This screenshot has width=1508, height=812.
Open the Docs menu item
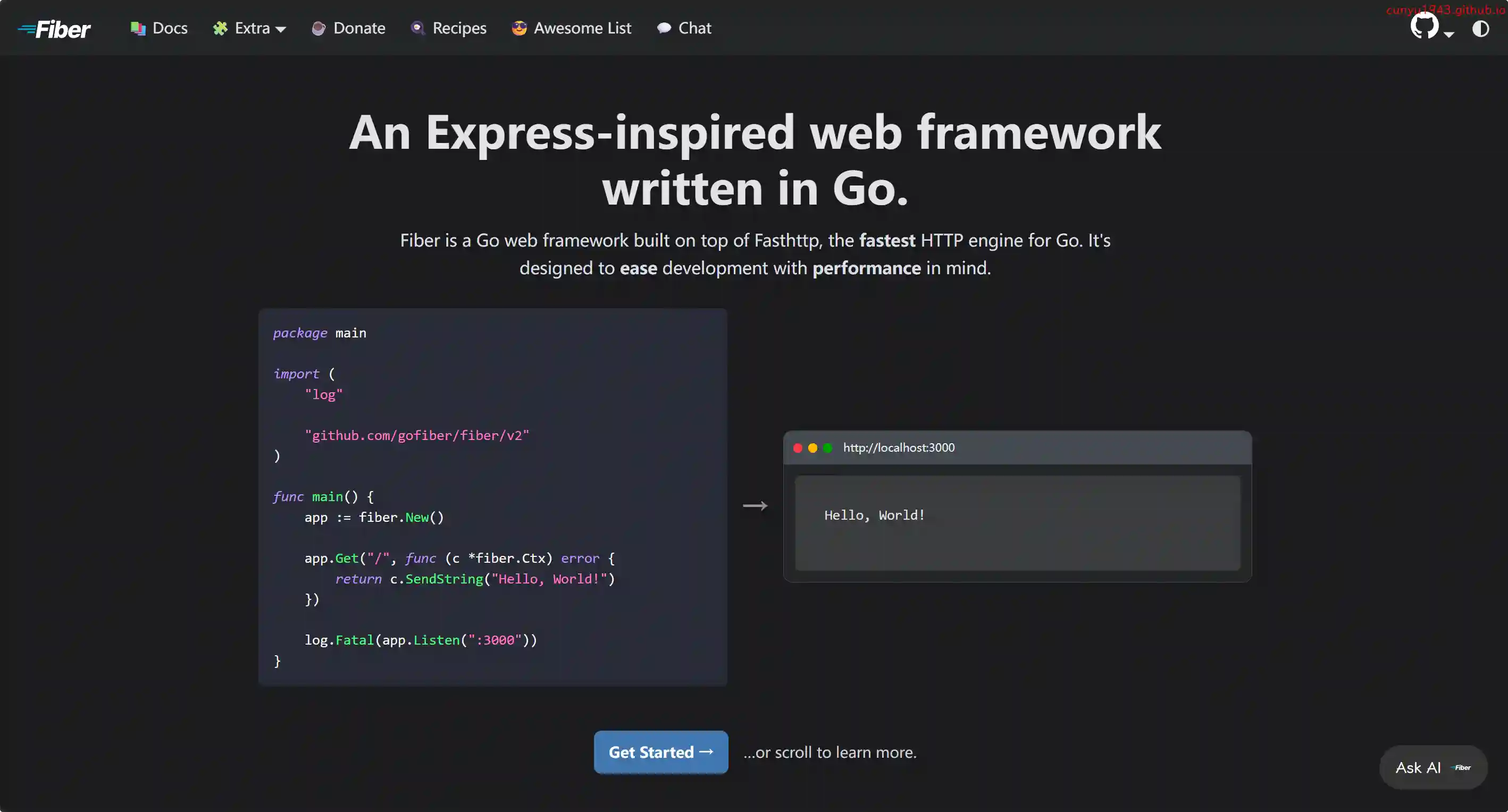pos(170,29)
